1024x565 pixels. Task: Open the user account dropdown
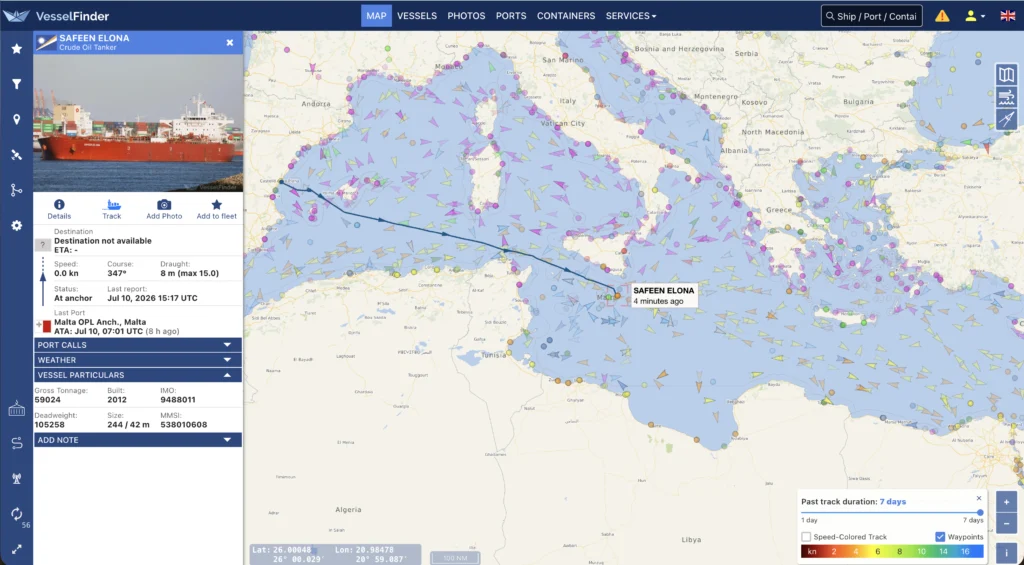coord(974,16)
